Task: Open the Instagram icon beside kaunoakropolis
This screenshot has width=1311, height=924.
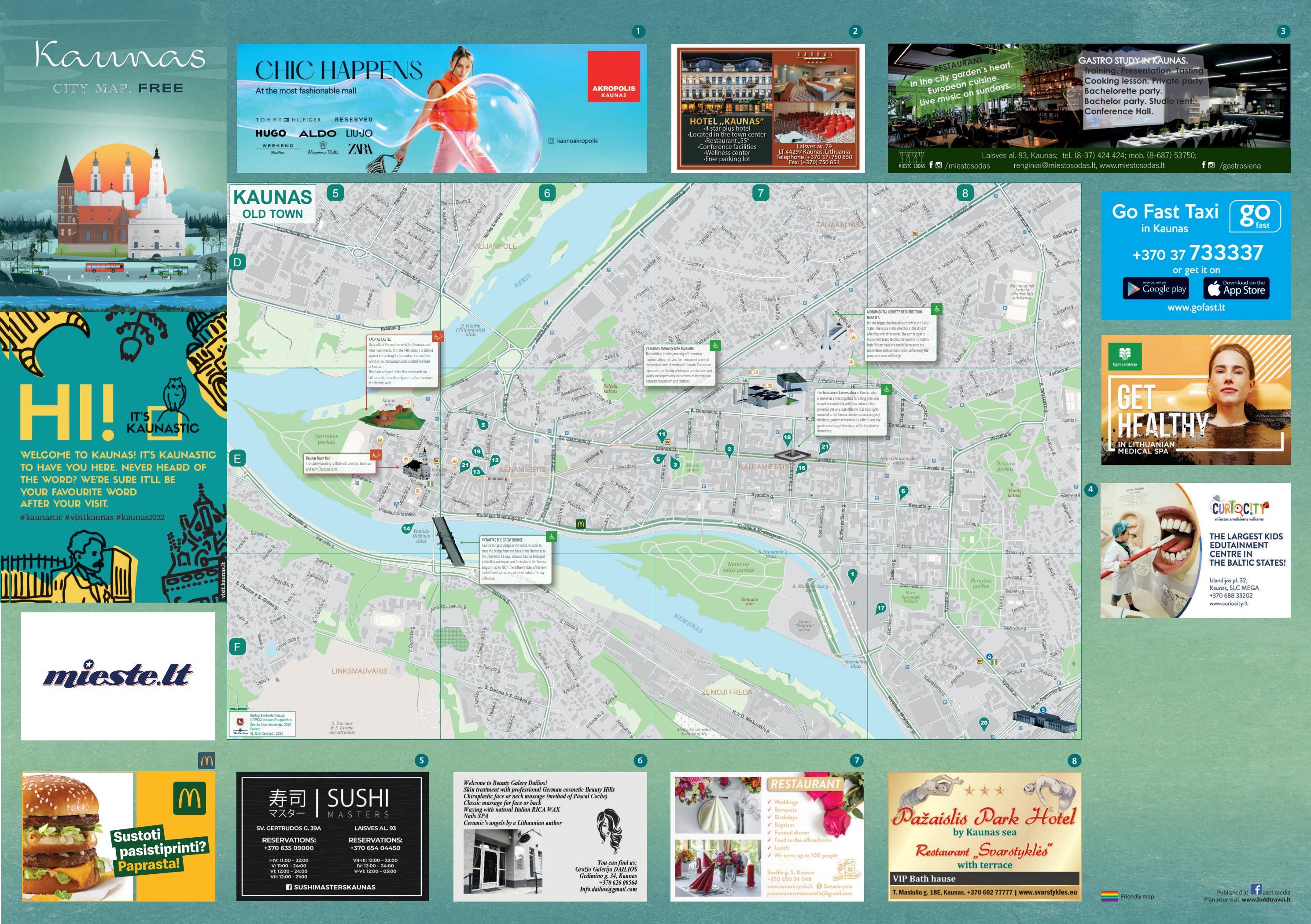Action: [x=552, y=141]
